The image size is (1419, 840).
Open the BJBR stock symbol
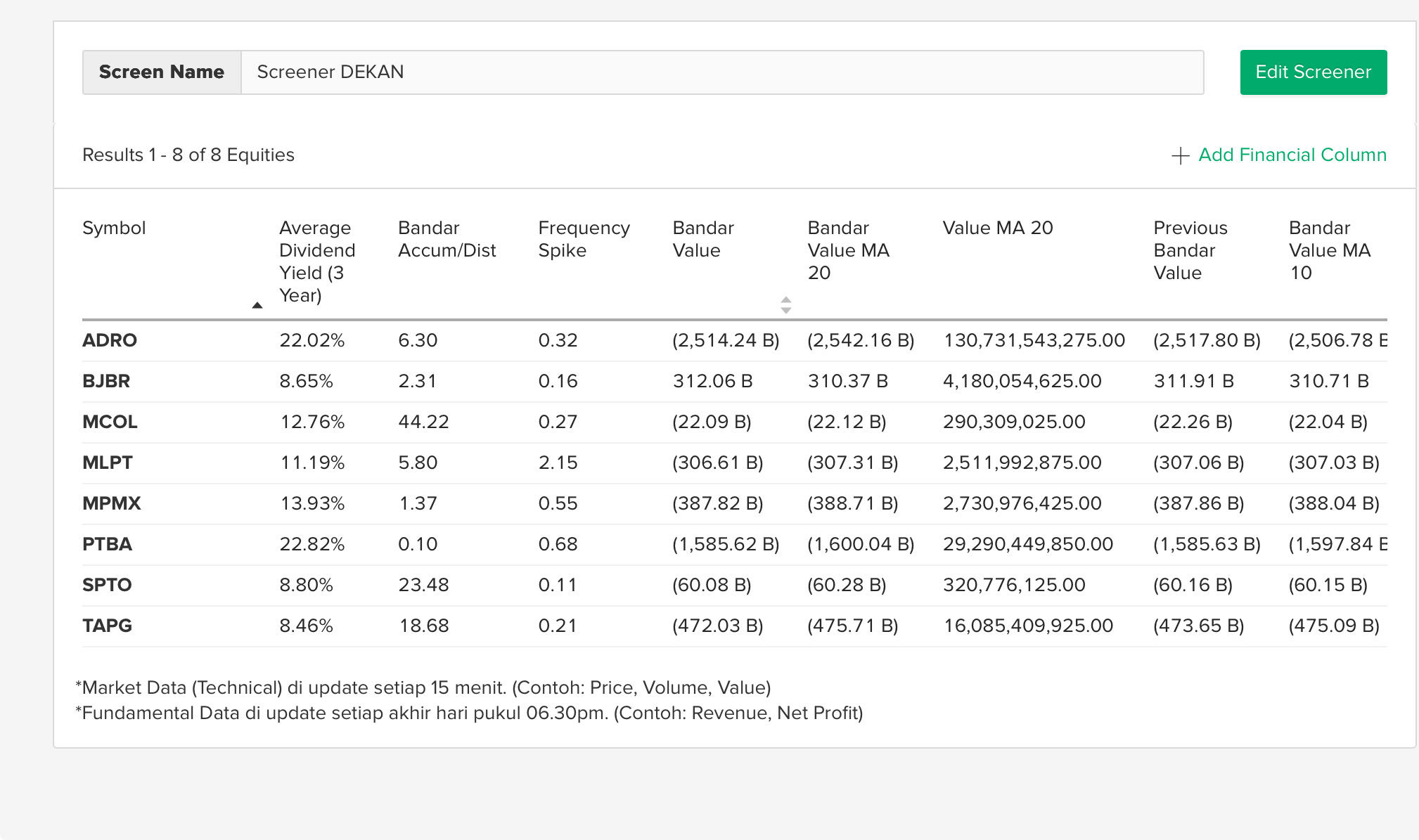coord(106,381)
